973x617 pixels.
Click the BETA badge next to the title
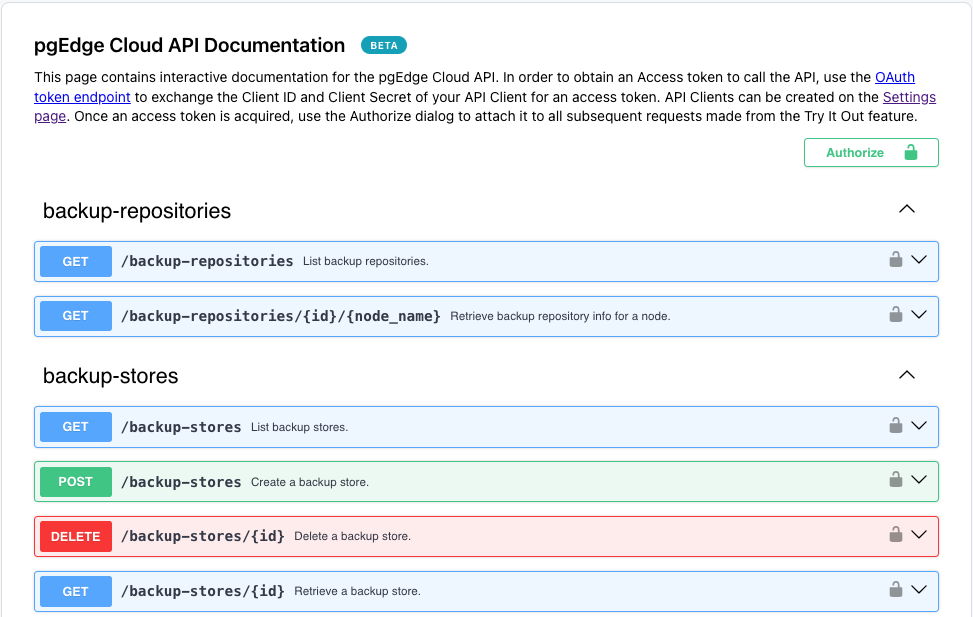[x=383, y=44]
